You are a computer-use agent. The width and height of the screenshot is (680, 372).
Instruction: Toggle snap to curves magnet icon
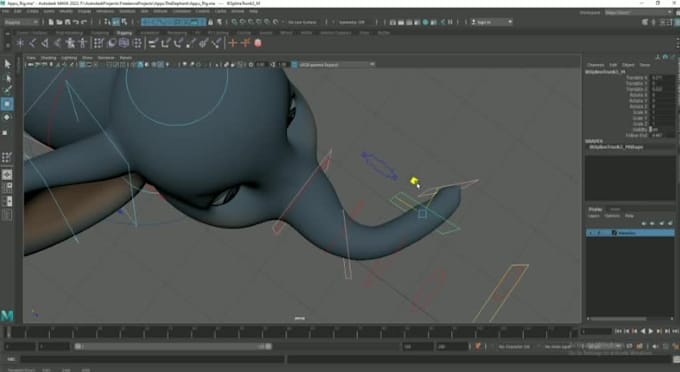coord(243,22)
